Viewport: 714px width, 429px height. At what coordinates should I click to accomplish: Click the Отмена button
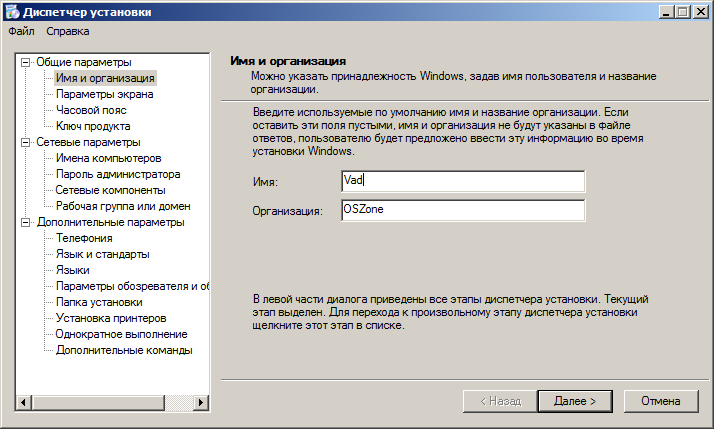click(660, 400)
